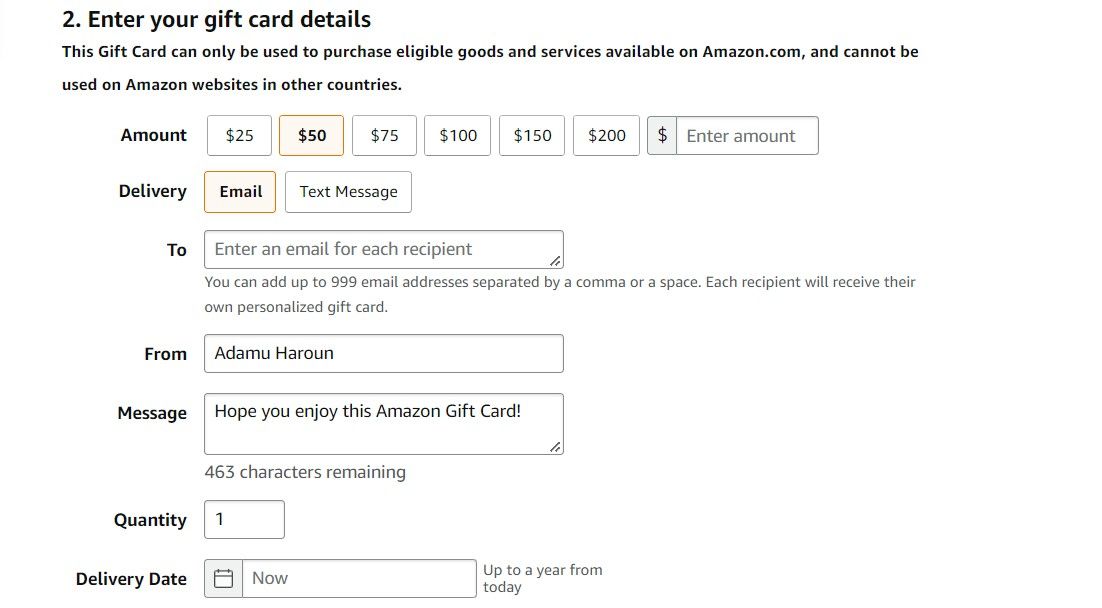Open the Delivery Date picker field
1102x608 pixels.
360,578
